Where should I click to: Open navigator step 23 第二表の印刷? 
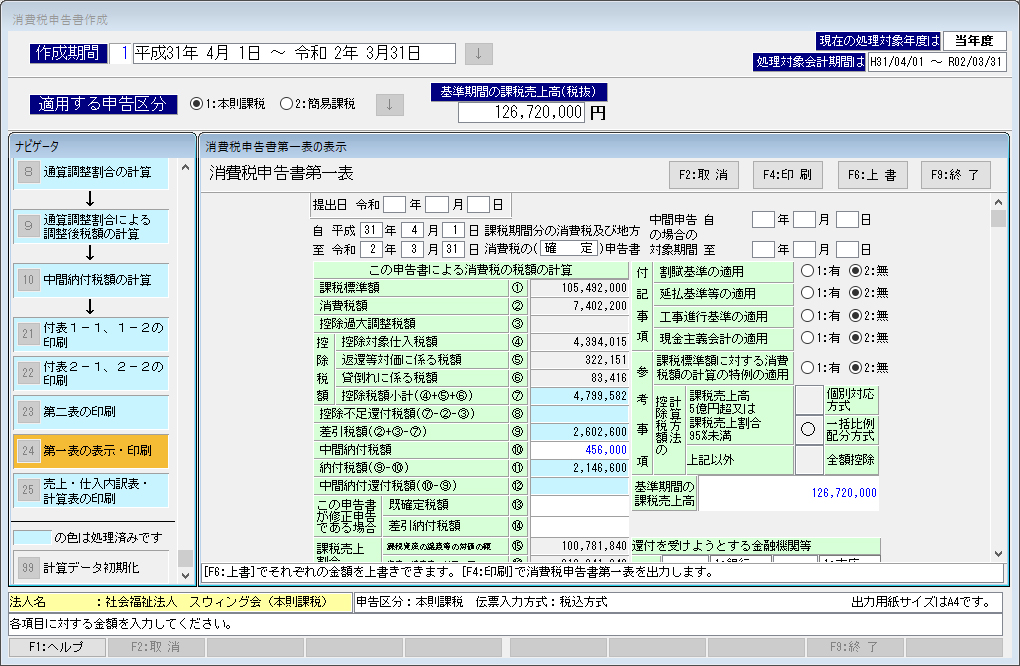pos(91,410)
